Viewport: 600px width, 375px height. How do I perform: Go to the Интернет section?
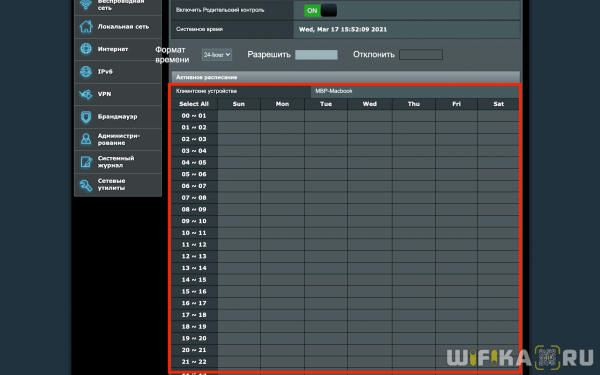click(118, 49)
